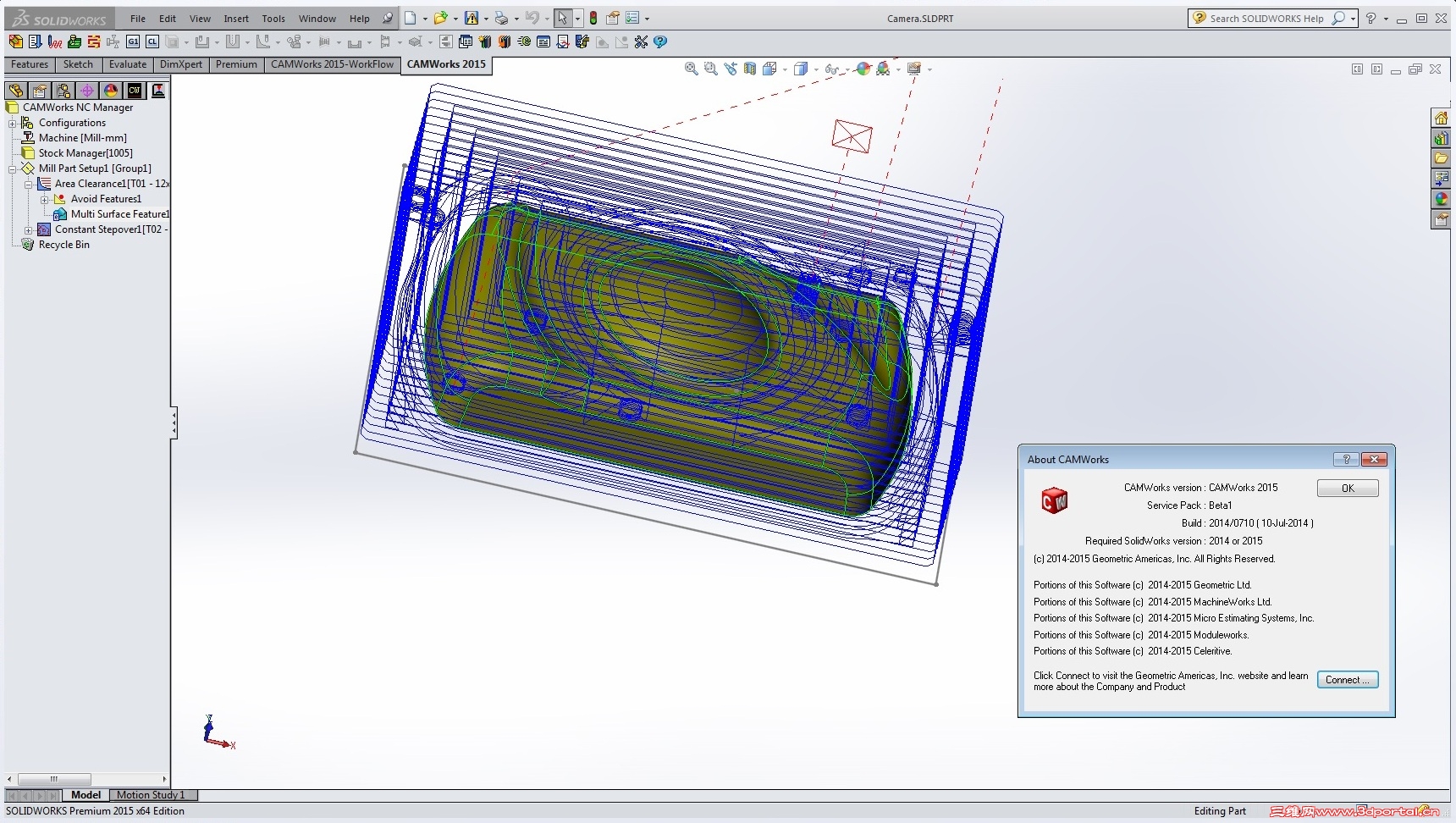Switch to the CAMWorks 2015-WorkFlow tab
The width and height of the screenshot is (1456, 823).
[332, 64]
